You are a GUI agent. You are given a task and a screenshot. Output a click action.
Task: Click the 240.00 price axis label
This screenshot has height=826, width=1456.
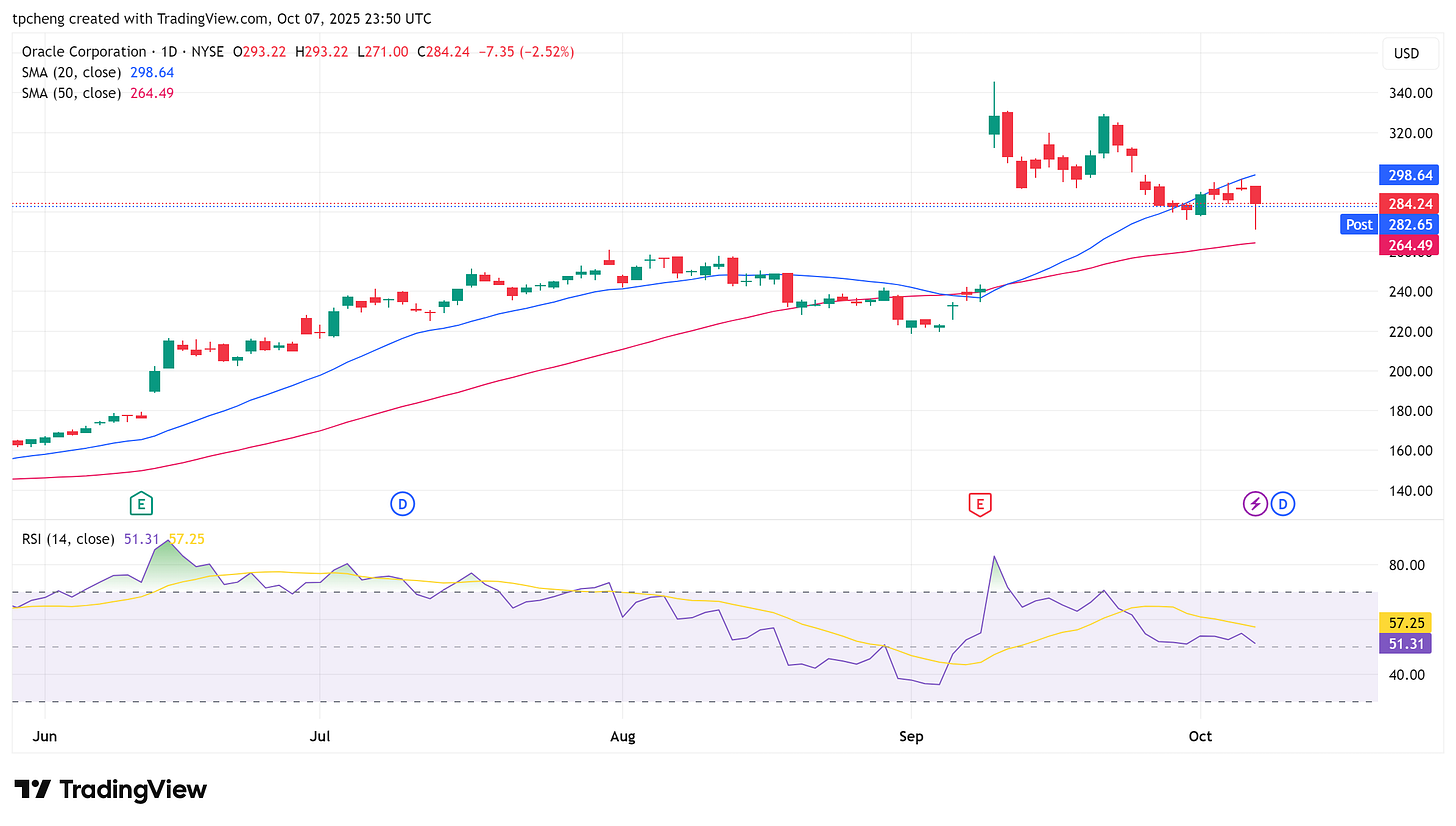click(x=1409, y=292)
